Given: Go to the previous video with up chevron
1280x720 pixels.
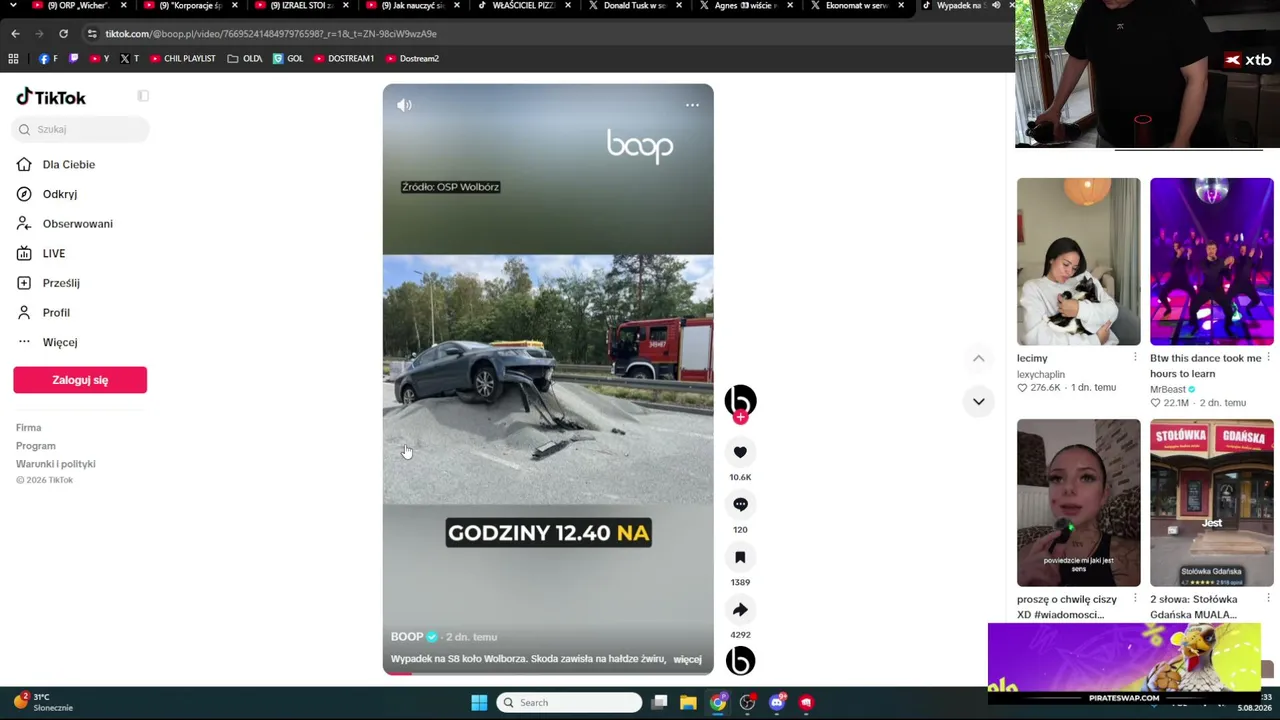Looking at the screenshot, I should (979, 358).
